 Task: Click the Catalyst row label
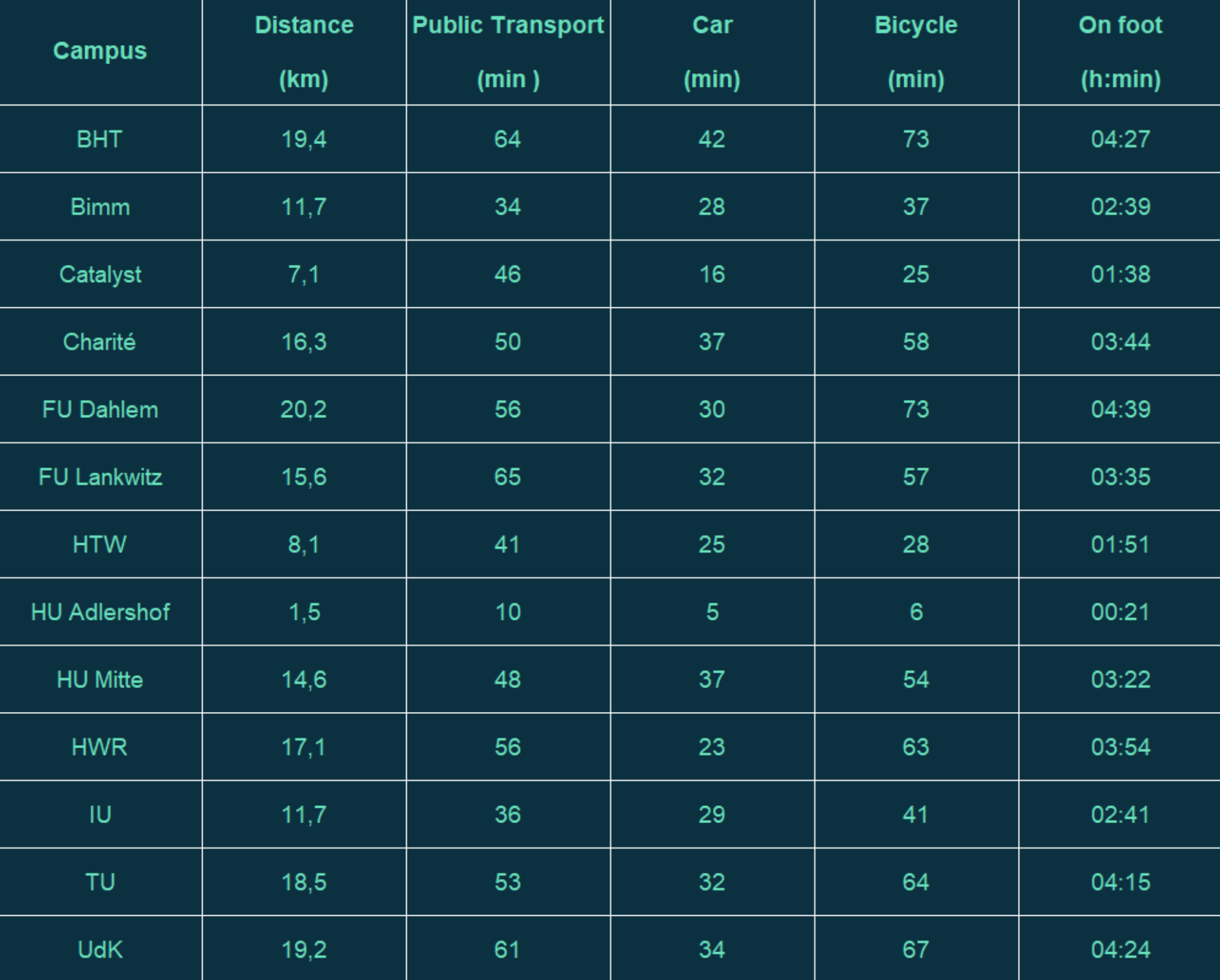pyautogui.click(x=100, y=275)
